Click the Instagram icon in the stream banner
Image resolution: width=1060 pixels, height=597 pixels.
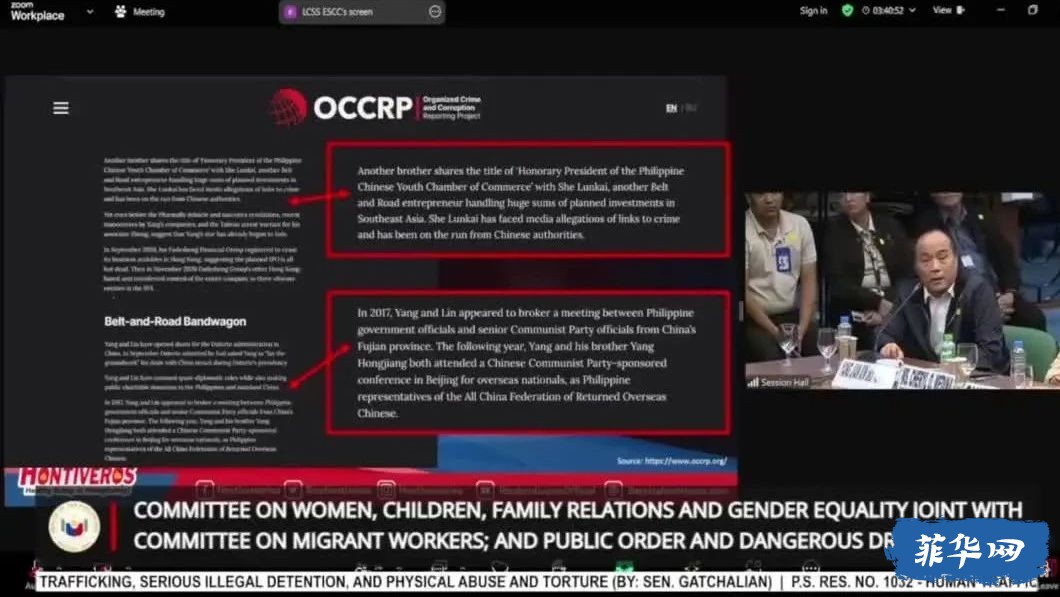[x=386, y=489]
